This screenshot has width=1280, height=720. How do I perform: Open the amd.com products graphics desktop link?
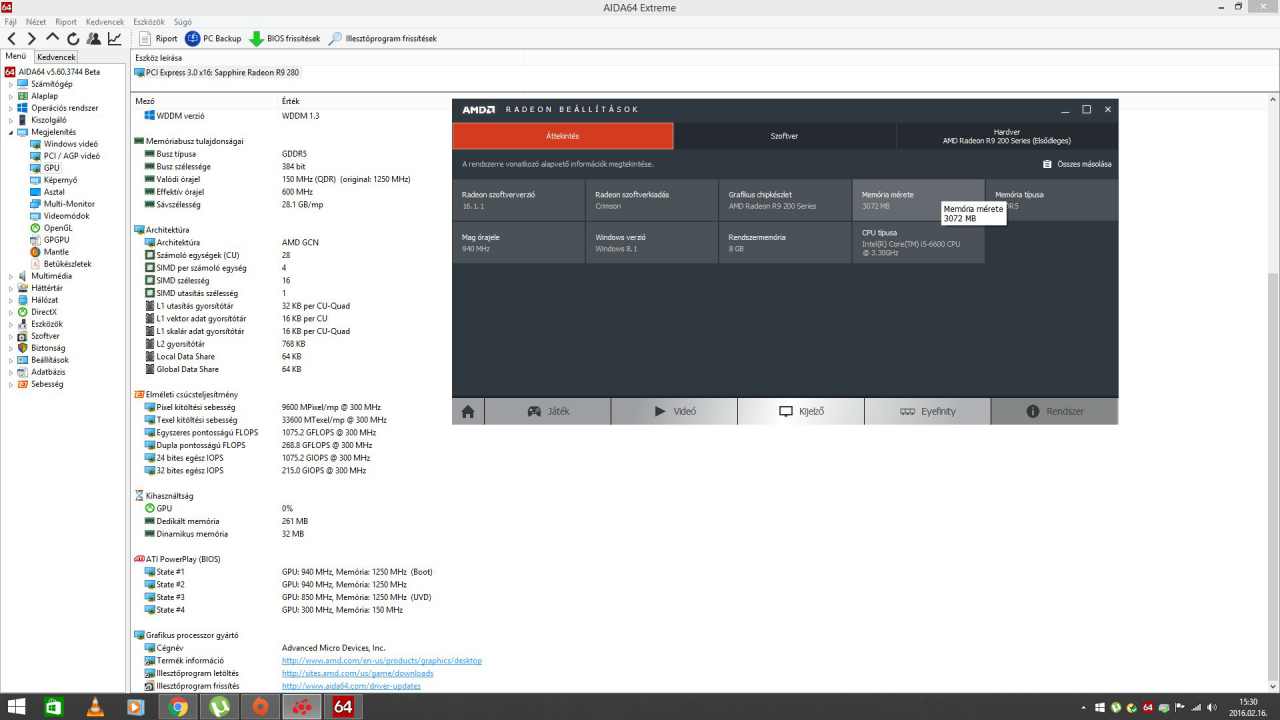[x=382, y=661]
